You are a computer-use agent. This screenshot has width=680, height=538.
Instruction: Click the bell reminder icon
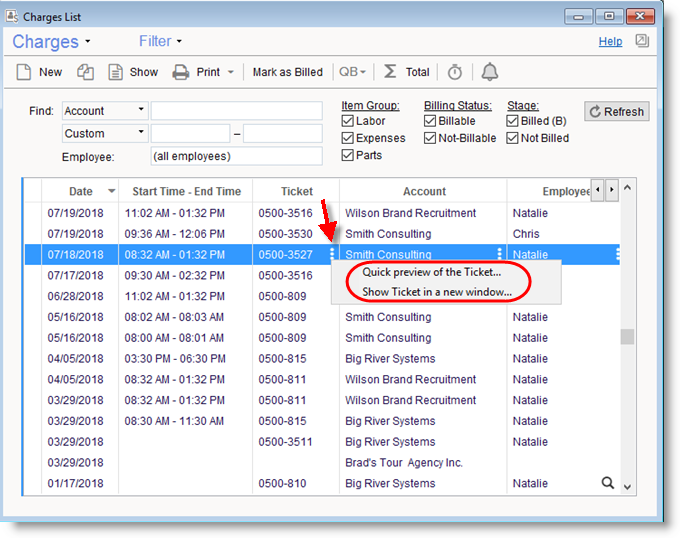click(x=489, y=72)
